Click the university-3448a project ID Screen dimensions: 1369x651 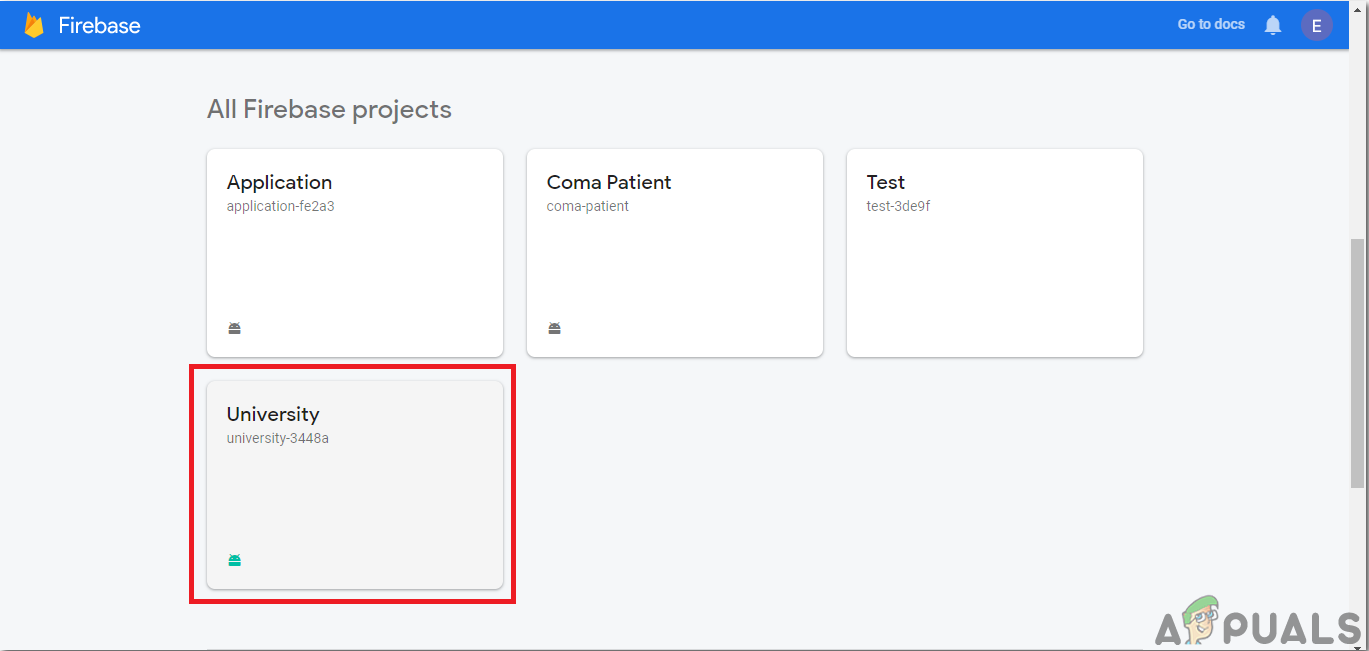278,438
